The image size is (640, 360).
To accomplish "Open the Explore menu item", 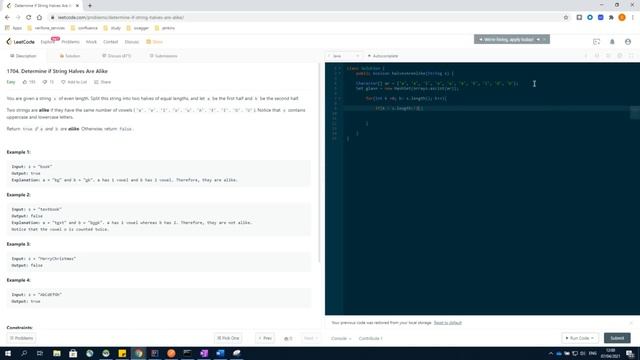I will tap(47, 42).
